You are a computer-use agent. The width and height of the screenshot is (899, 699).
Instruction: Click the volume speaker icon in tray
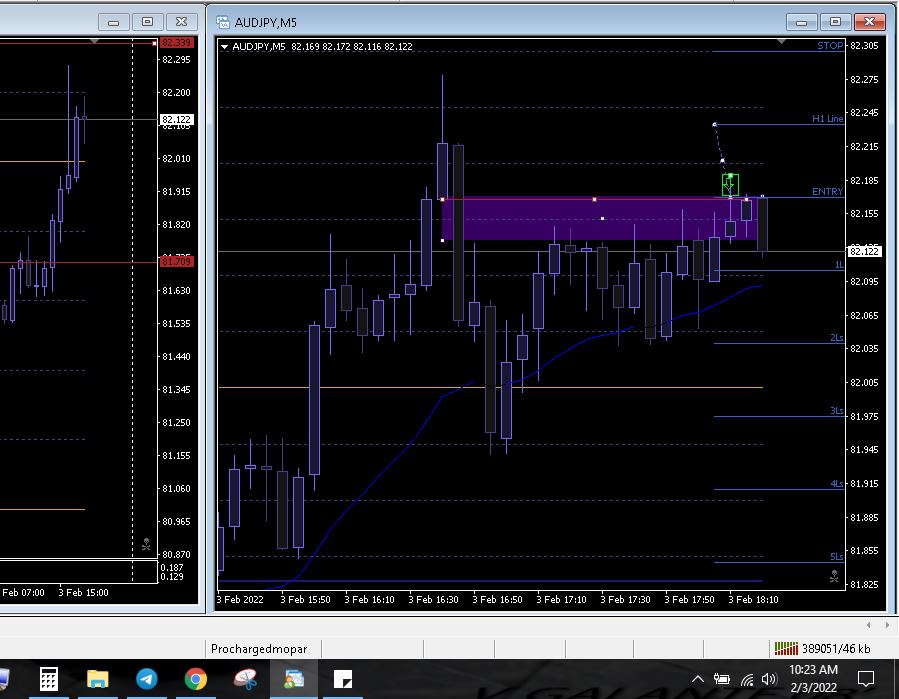768,679
